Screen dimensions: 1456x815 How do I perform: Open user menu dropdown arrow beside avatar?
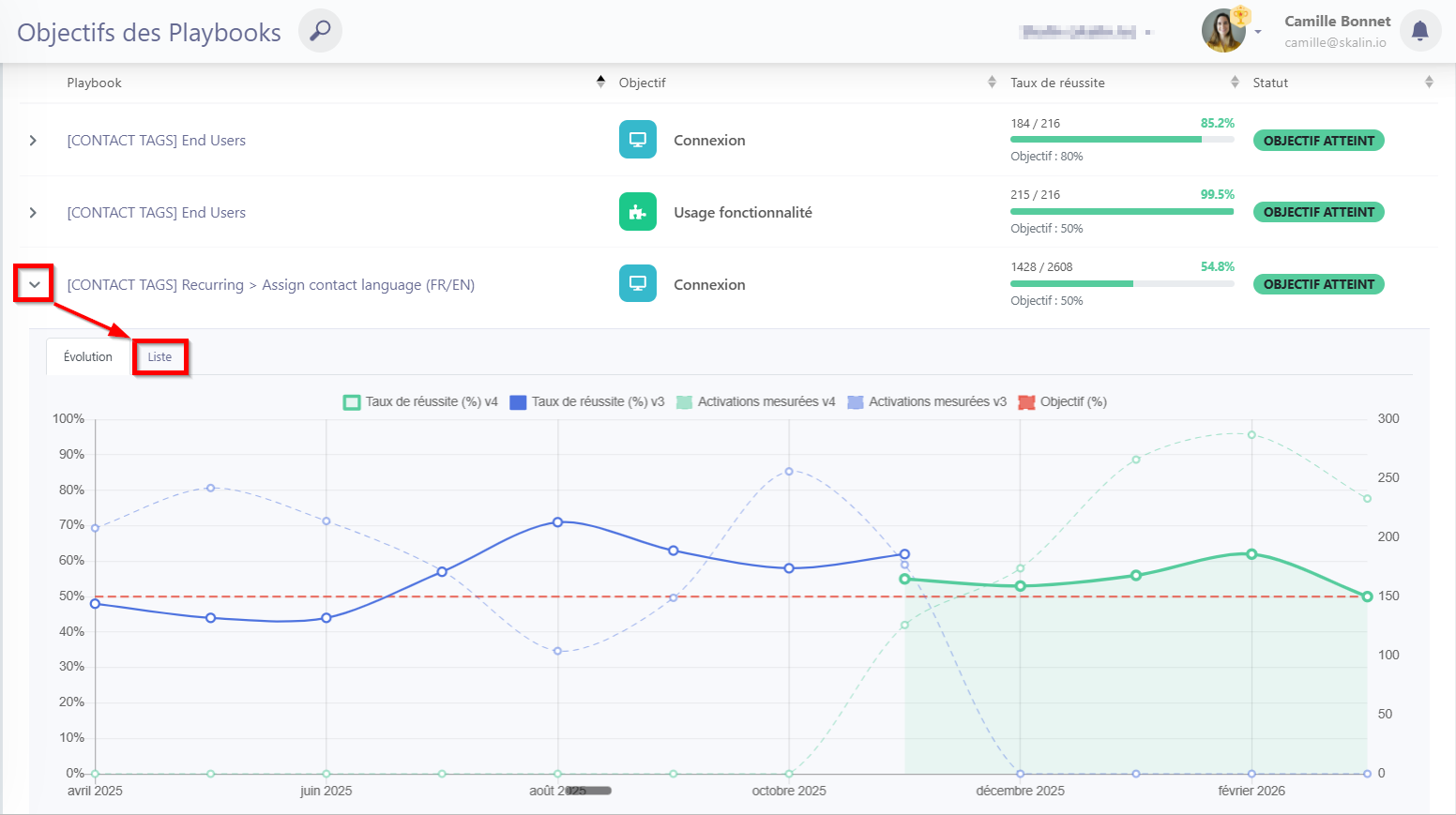click(1258, 32)
